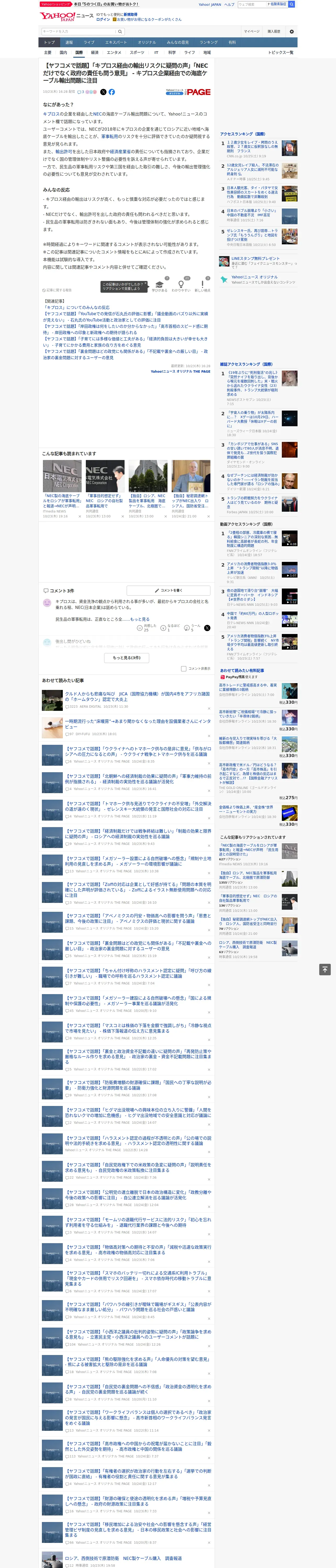
Task: Focus the キーワードを入力 search field
Action: 79,32
